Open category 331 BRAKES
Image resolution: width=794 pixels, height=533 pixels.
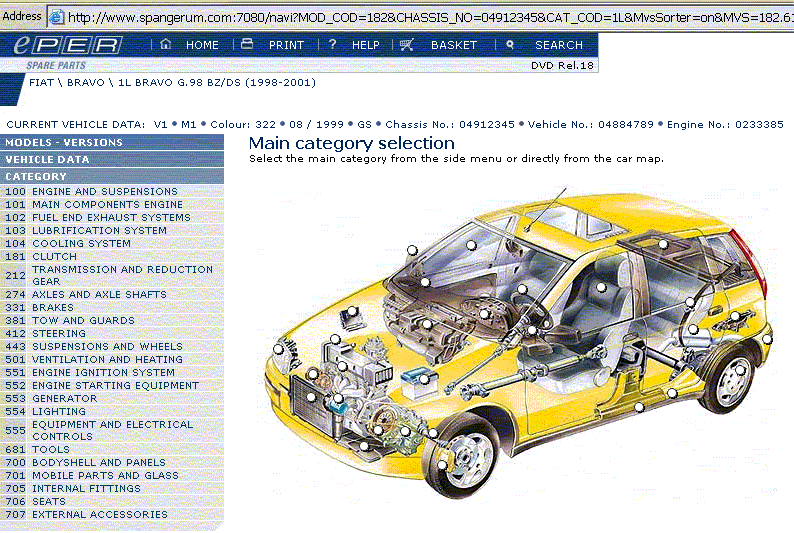pyautogui.click(x=52, y=307)
